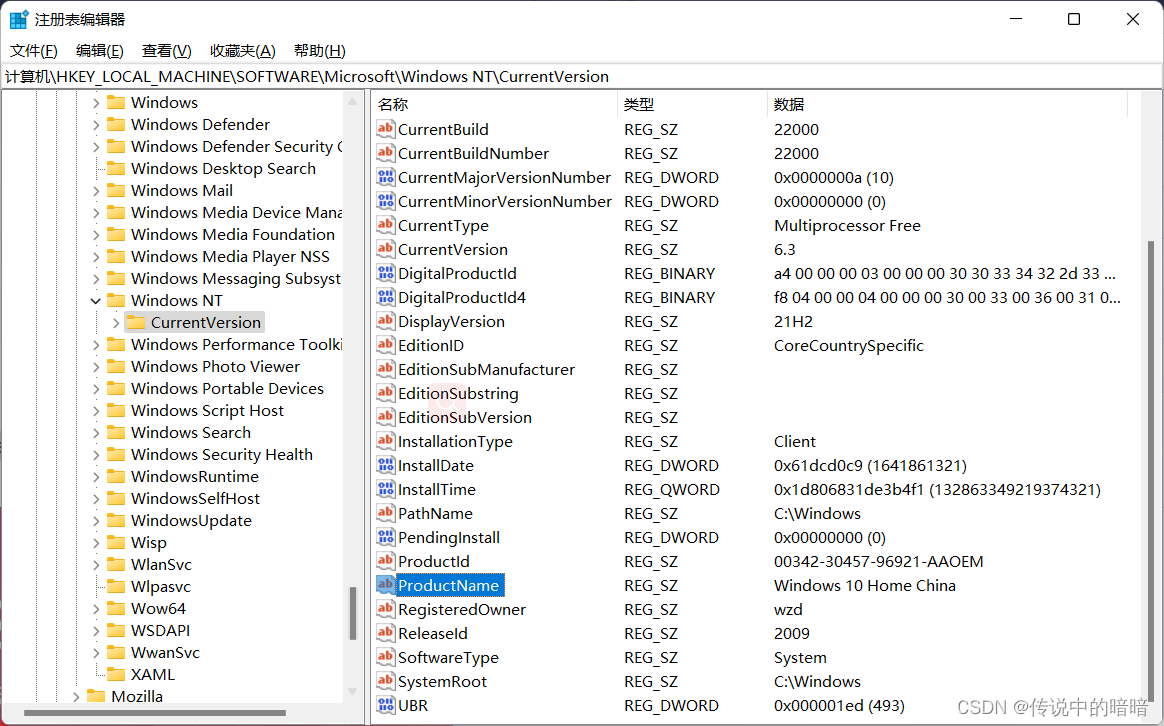
Task: Click the tree pane horizontal scrollbar thumb
Action: pyautogui.click(x=154, y=713)
